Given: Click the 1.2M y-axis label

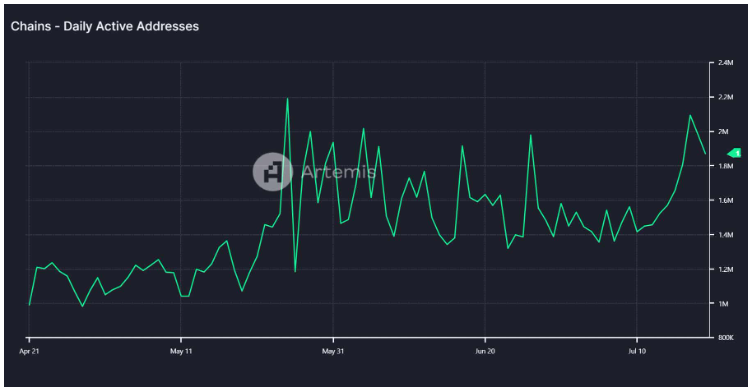Looking at the screenshot, I should (x=726, y=269).
